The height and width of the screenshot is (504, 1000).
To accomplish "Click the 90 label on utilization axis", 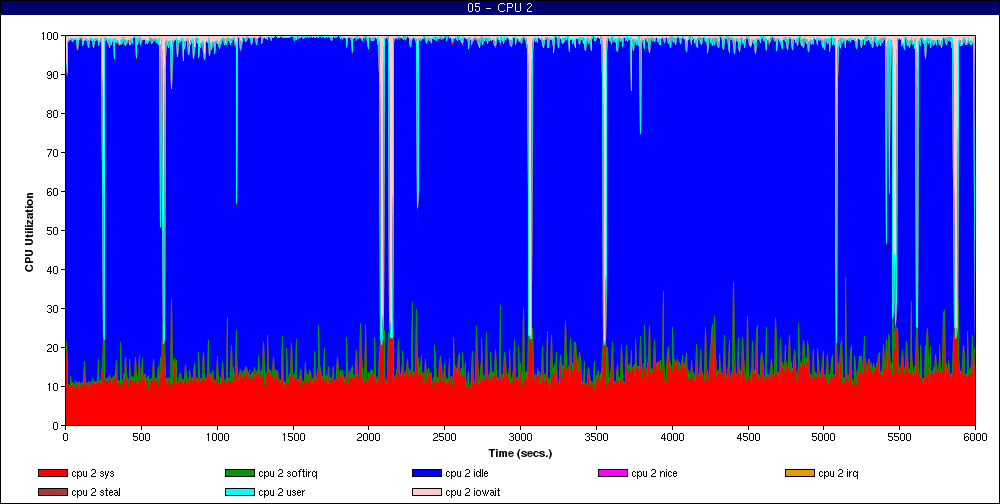I will pos(54,75).
